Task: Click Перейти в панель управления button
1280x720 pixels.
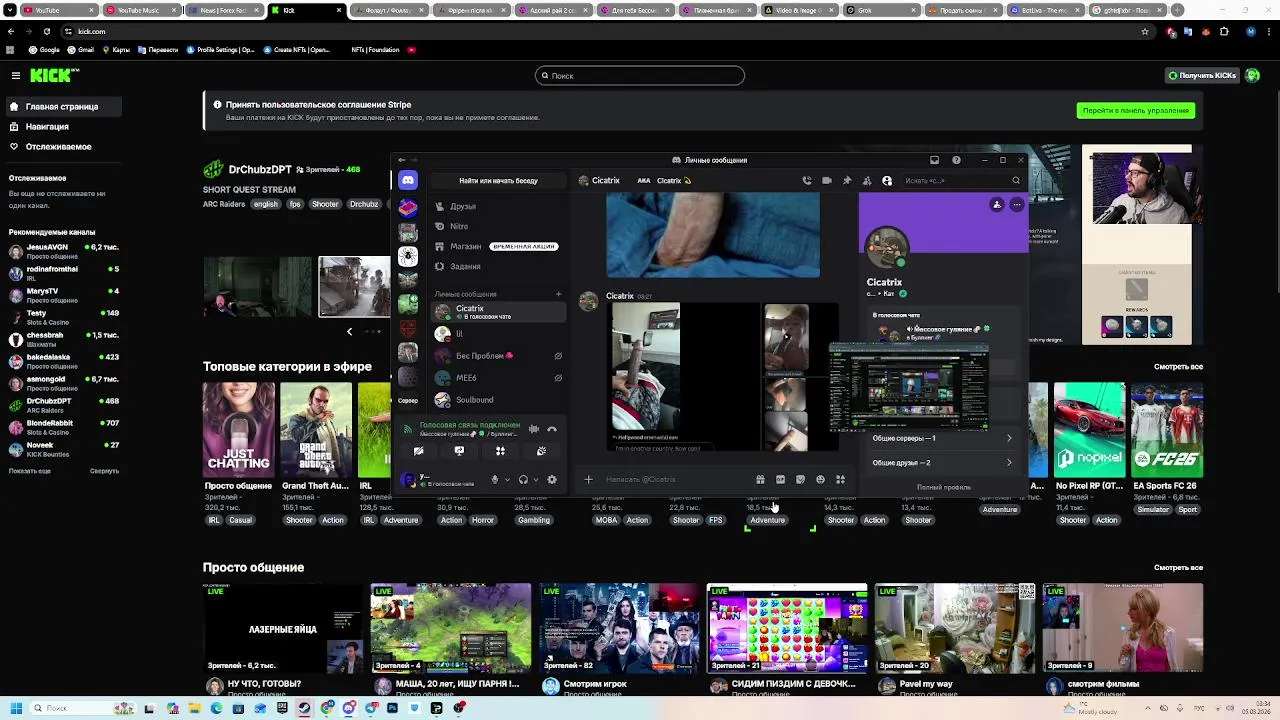Action: 1136,111
